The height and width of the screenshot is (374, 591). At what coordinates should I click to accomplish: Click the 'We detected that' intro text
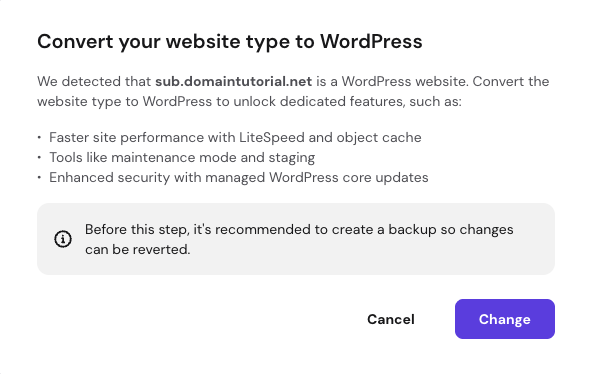tap(94, 81)
